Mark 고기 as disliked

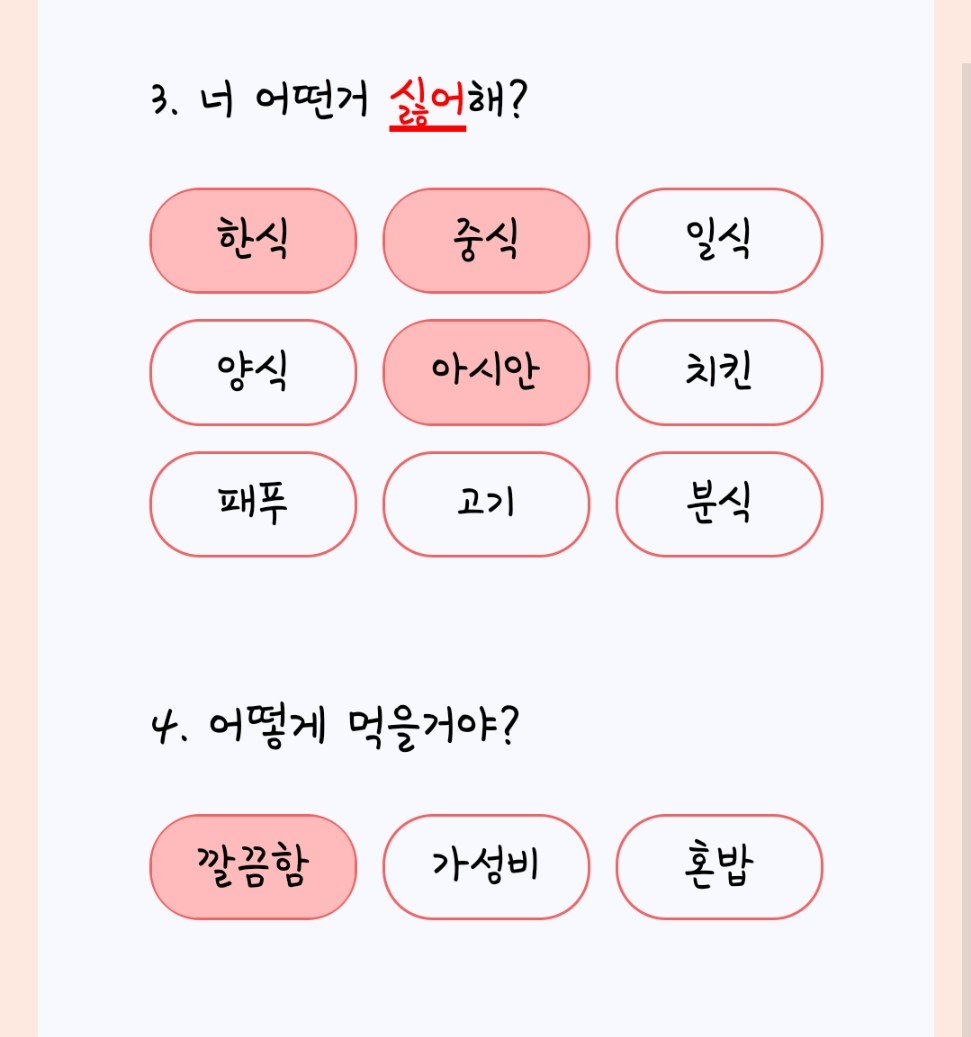[x=486, y=504]
